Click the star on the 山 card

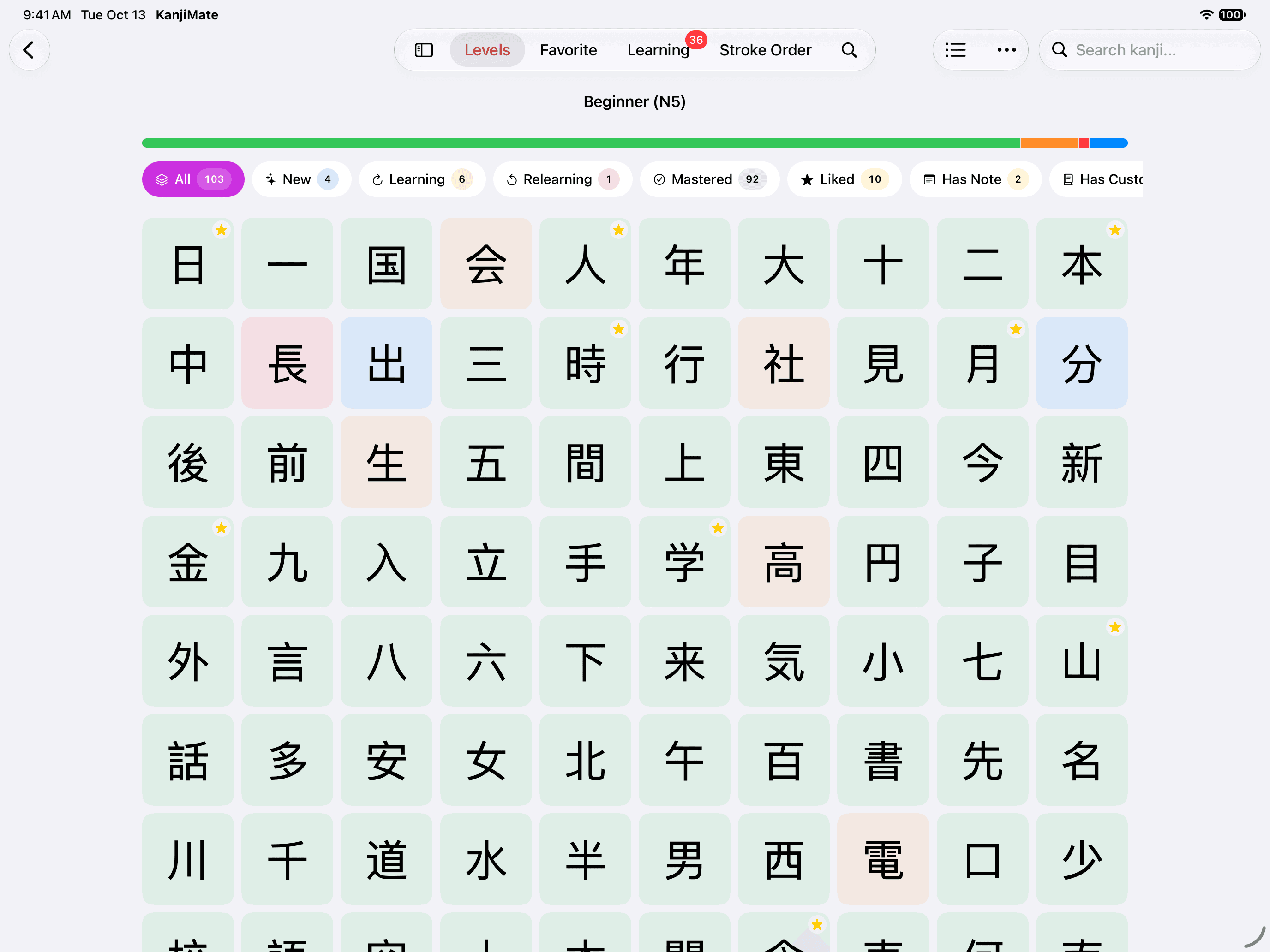pos(1115,627)
